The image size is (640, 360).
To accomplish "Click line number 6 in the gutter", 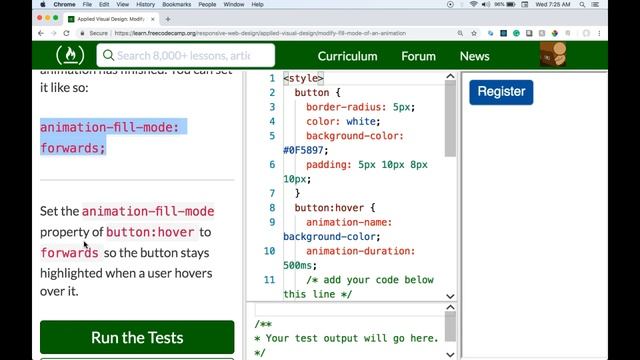I will click(x=272, y=164).
